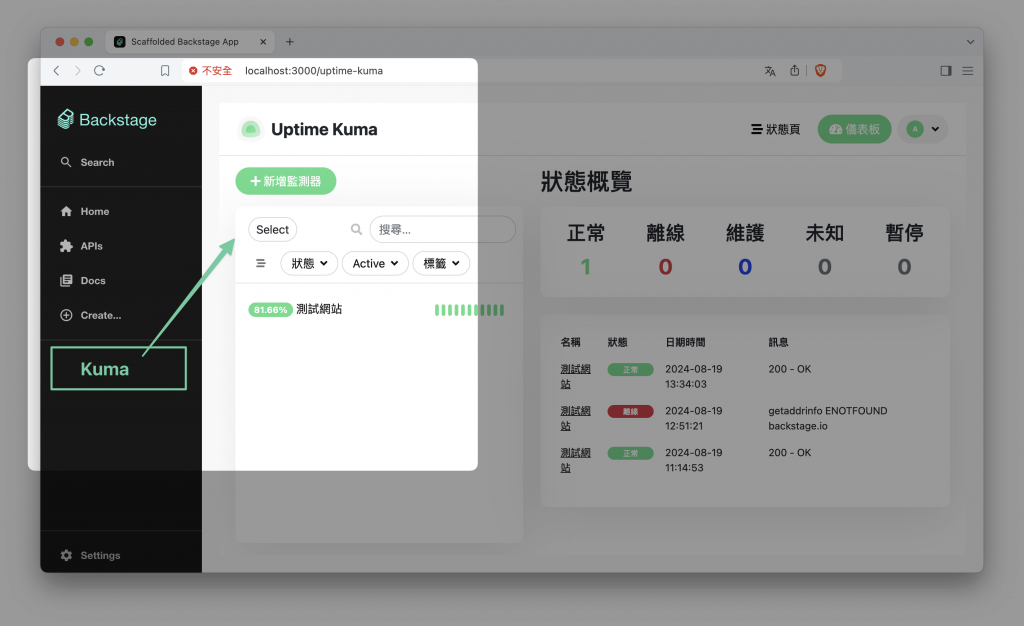Viewport: 1024px width, 626px height.
Task: Open the user avatar dropdown
Action: pyautogui.click(x=923, y=129)
